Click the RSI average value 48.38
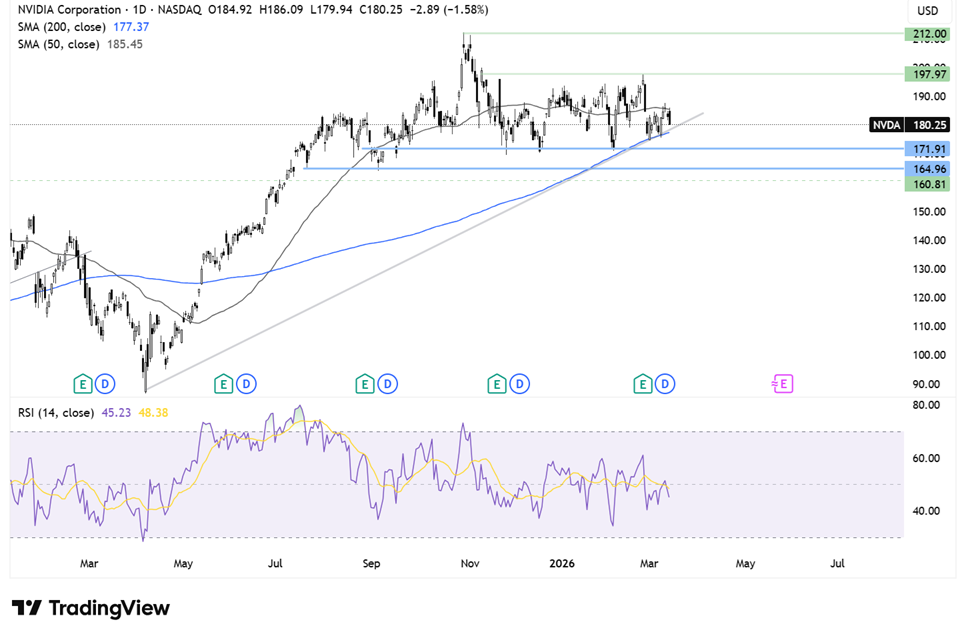The height and width of the screenshot is (638, 966). pos(153,413)
